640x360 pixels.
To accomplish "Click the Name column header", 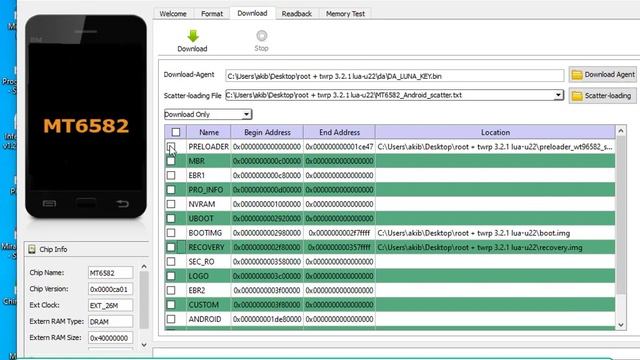I will 209,132.
